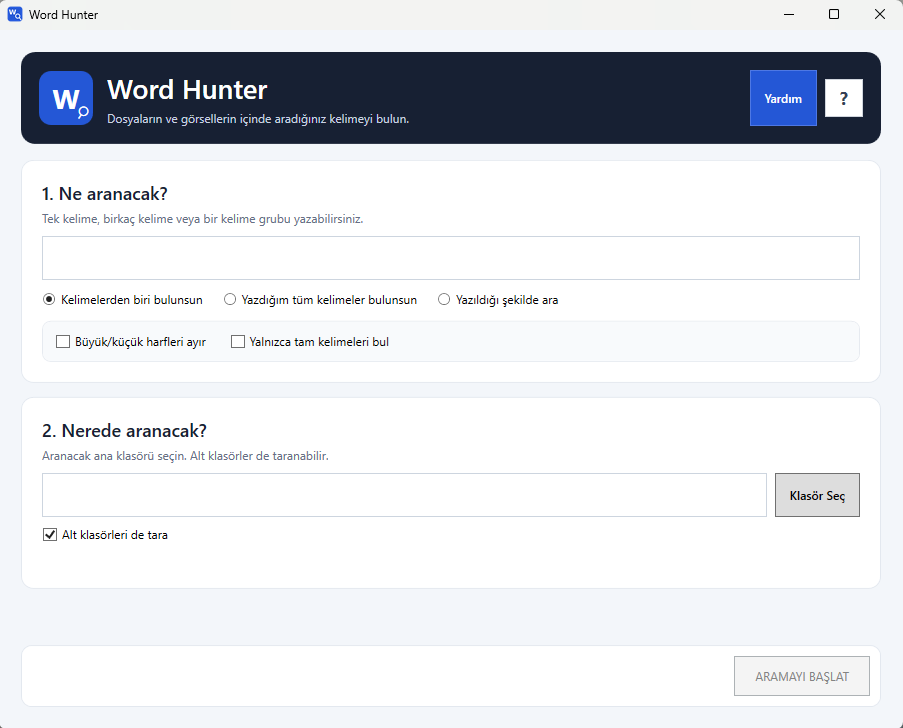Click the '1. Ne aranacak?' heading
Image resolution: width=903 pixels, height=728 pixels.
pos(105,194)
